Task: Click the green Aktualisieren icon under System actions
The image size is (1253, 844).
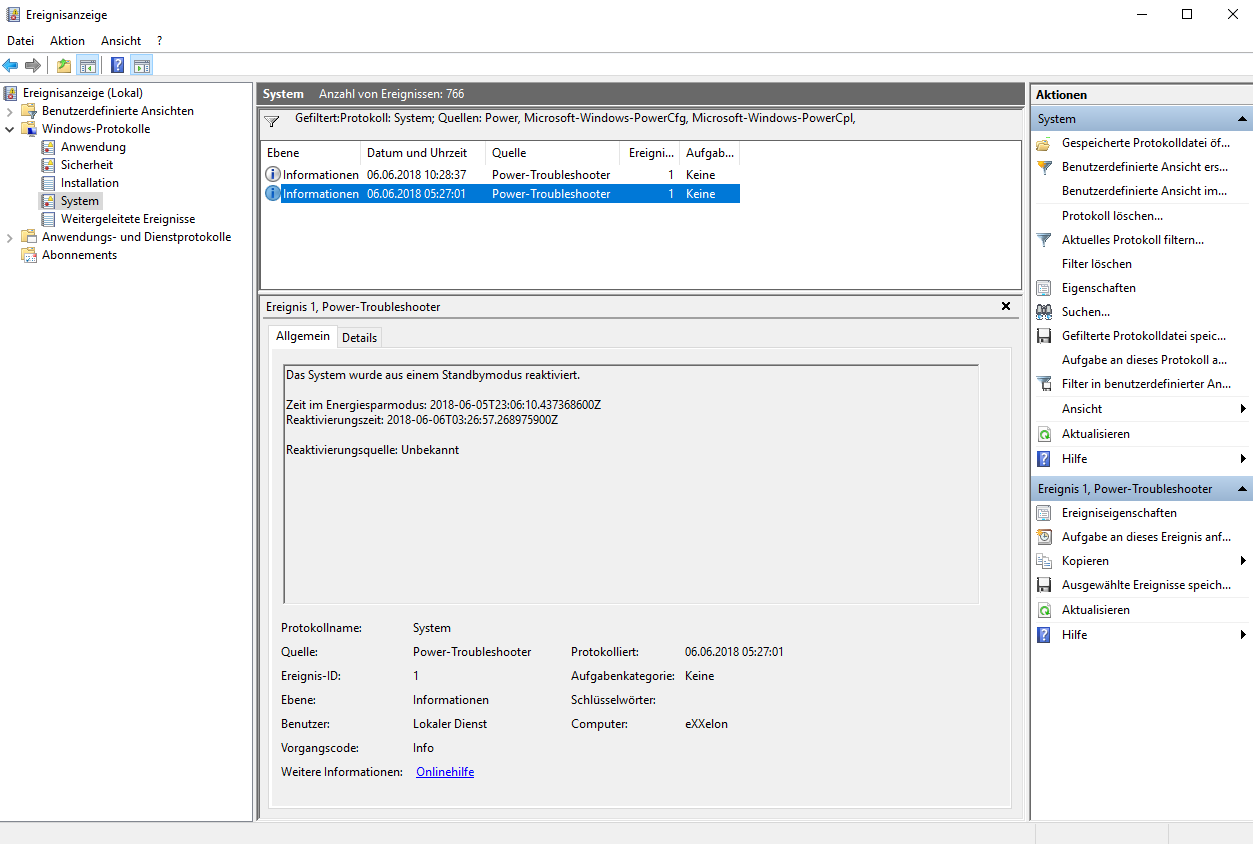Action: (x=1044, y=434)
